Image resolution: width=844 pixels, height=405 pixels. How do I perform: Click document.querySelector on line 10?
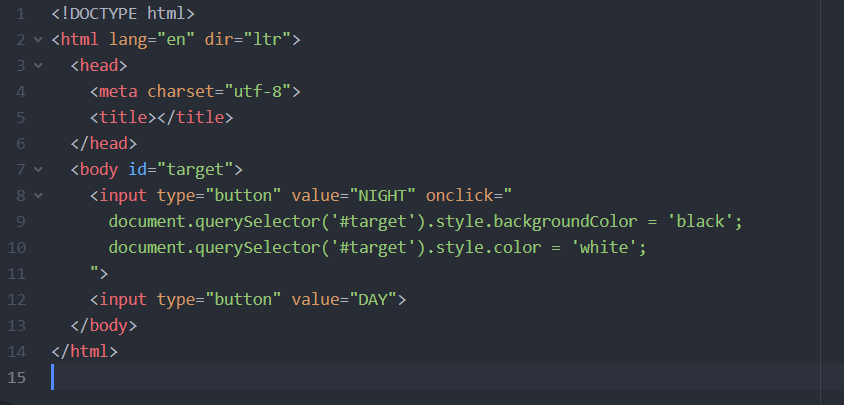point(214,247)
